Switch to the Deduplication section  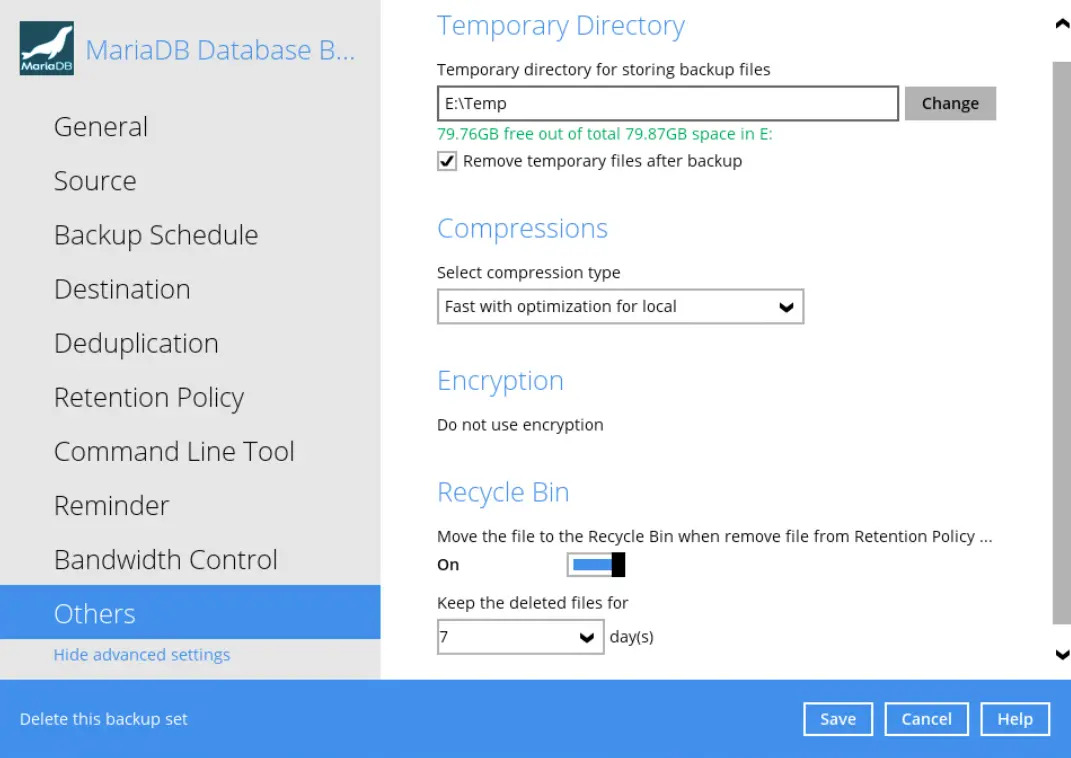pos(136,343)
